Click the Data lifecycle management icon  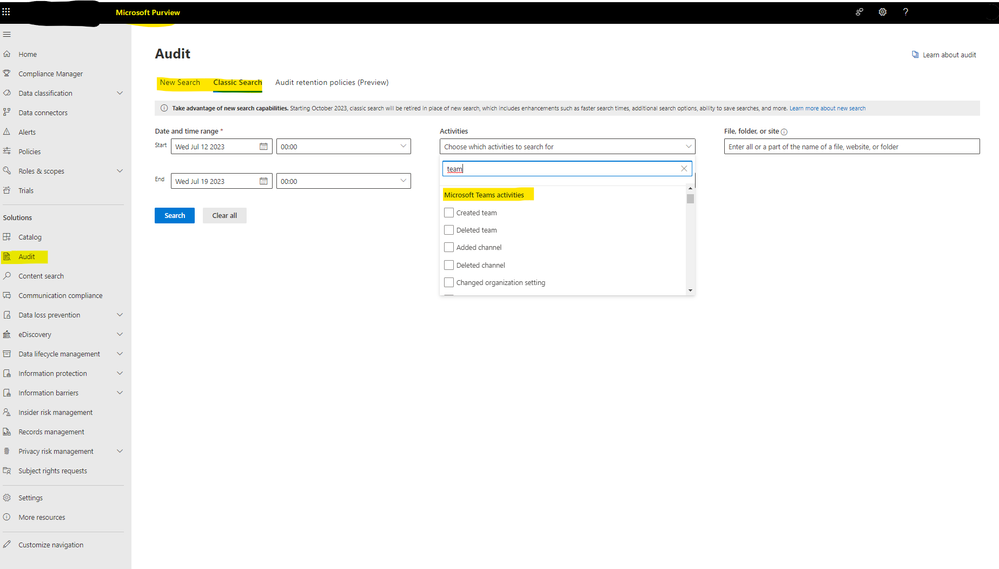[x=7, y=354]
